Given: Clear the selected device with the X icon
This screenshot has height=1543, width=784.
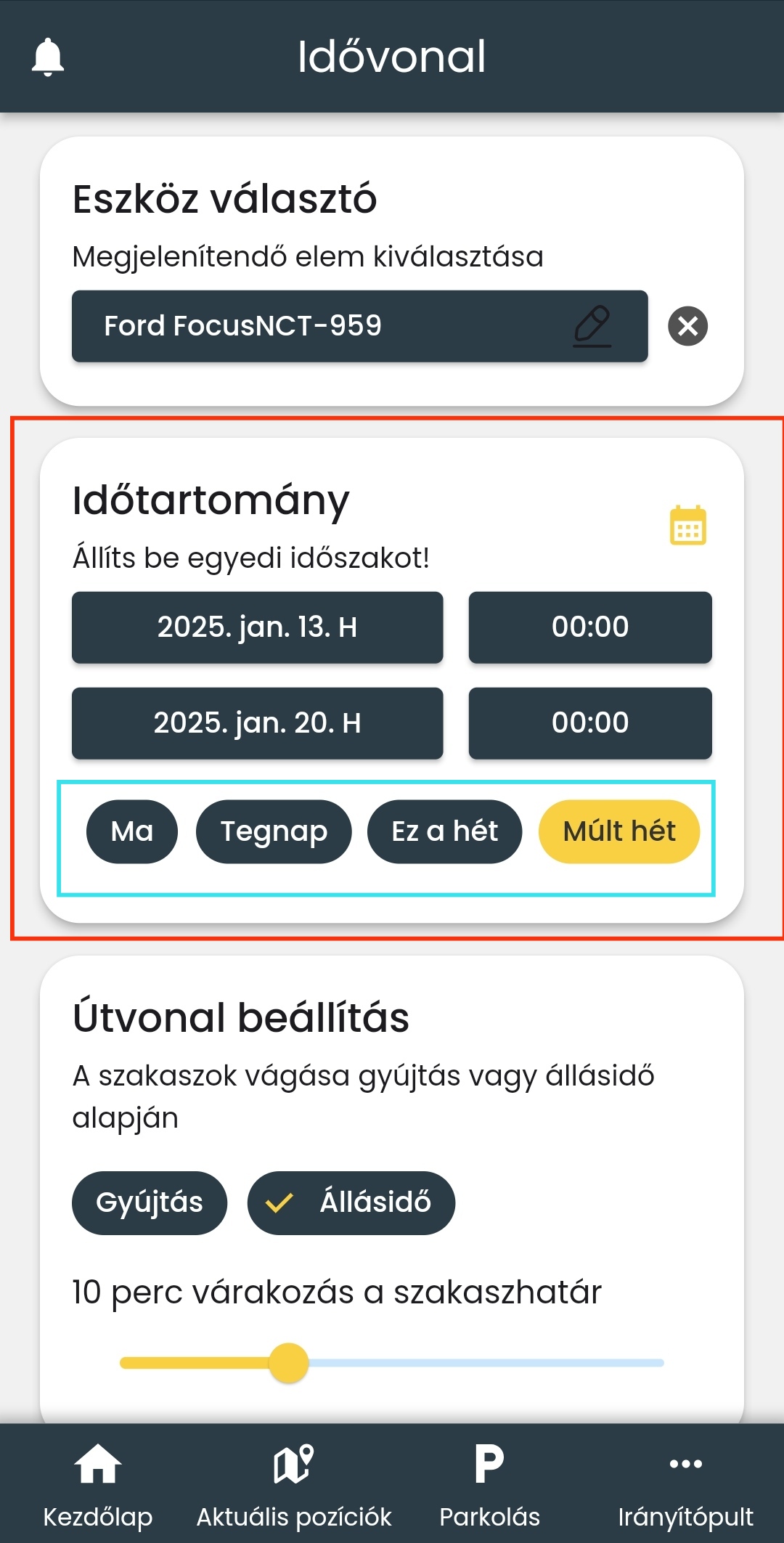Looking at the screenshot, I should pyautogui.click(x=687, y=326).
